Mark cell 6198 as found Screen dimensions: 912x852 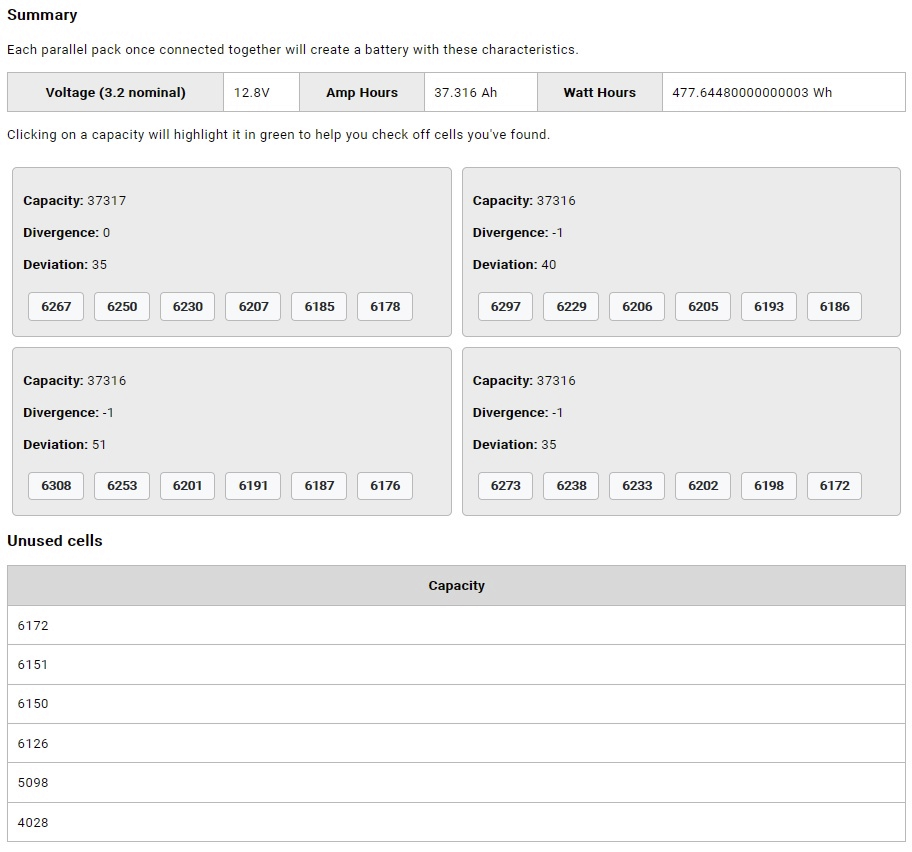769,486
